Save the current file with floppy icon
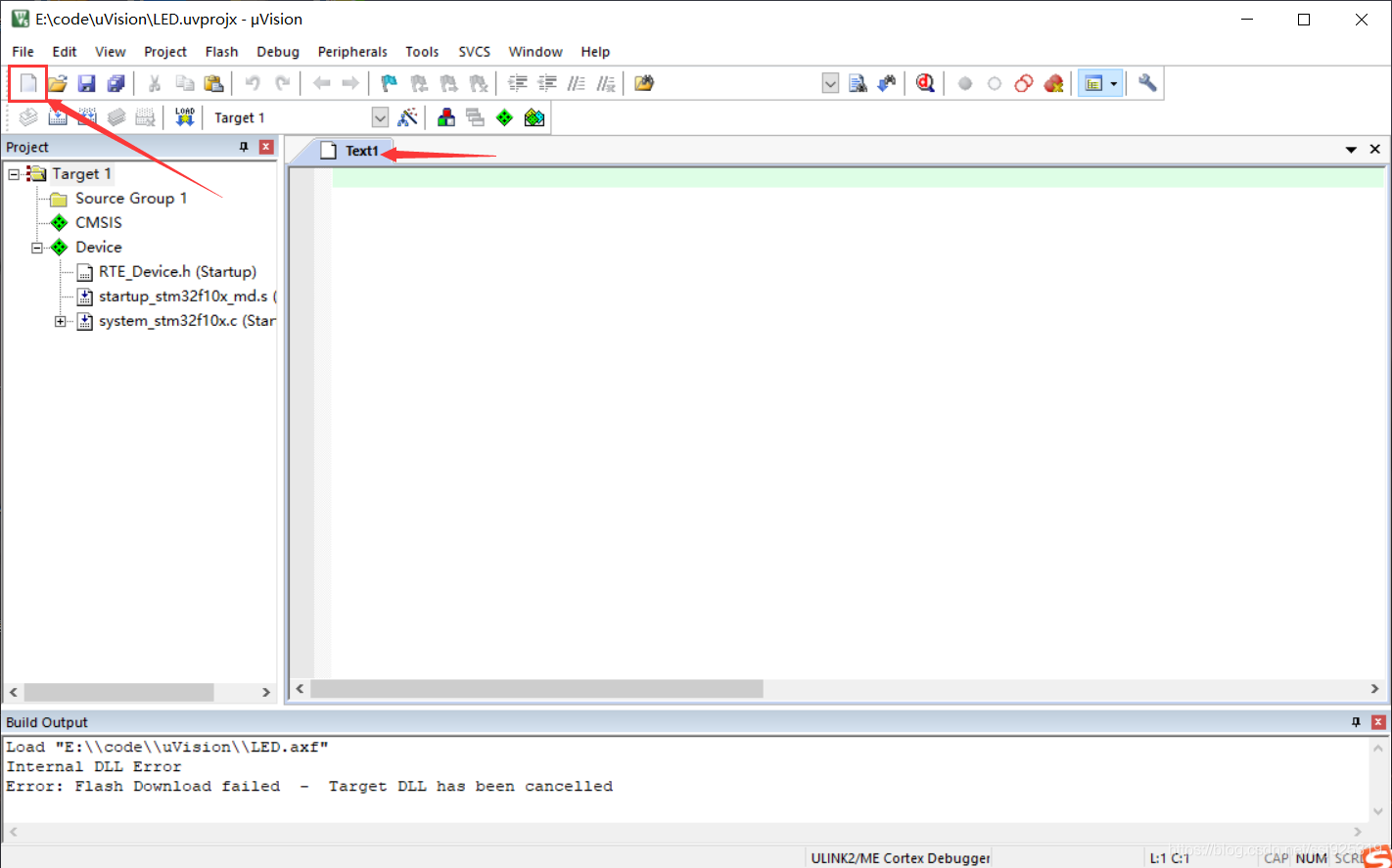The image size is (1392, 868). (x=87, y=83)
